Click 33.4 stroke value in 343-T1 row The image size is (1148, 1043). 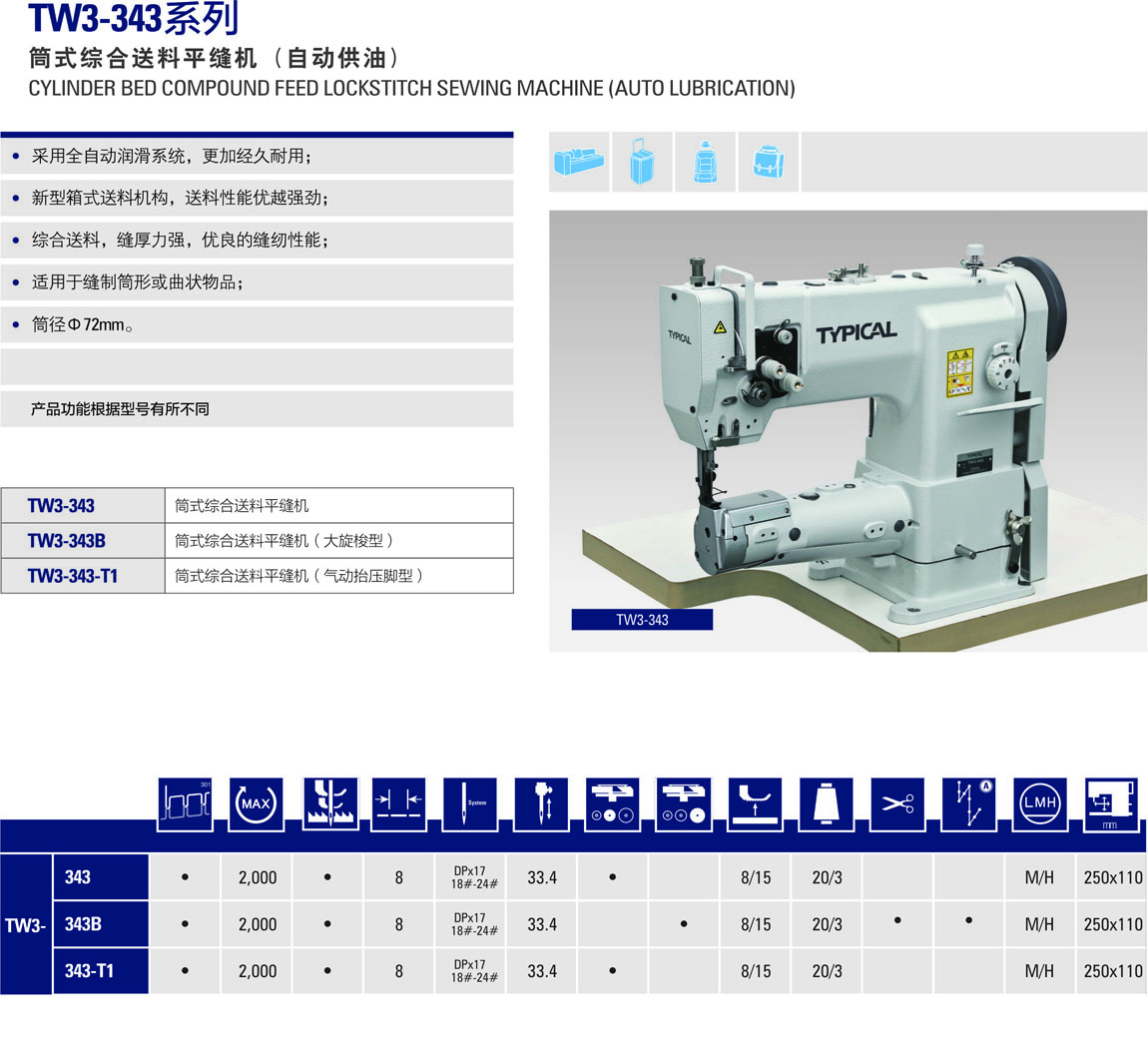pos(542,971)
